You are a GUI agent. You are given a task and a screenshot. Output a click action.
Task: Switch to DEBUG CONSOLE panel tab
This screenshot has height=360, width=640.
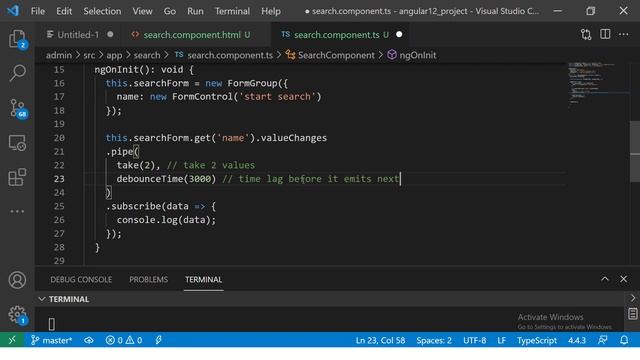(81, 280)
